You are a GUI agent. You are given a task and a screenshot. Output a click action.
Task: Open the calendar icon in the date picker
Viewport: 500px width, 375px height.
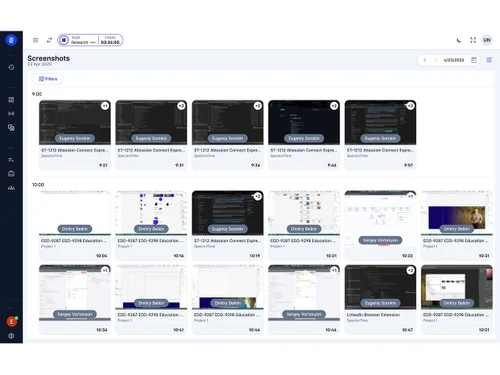(x=474, y=60)
